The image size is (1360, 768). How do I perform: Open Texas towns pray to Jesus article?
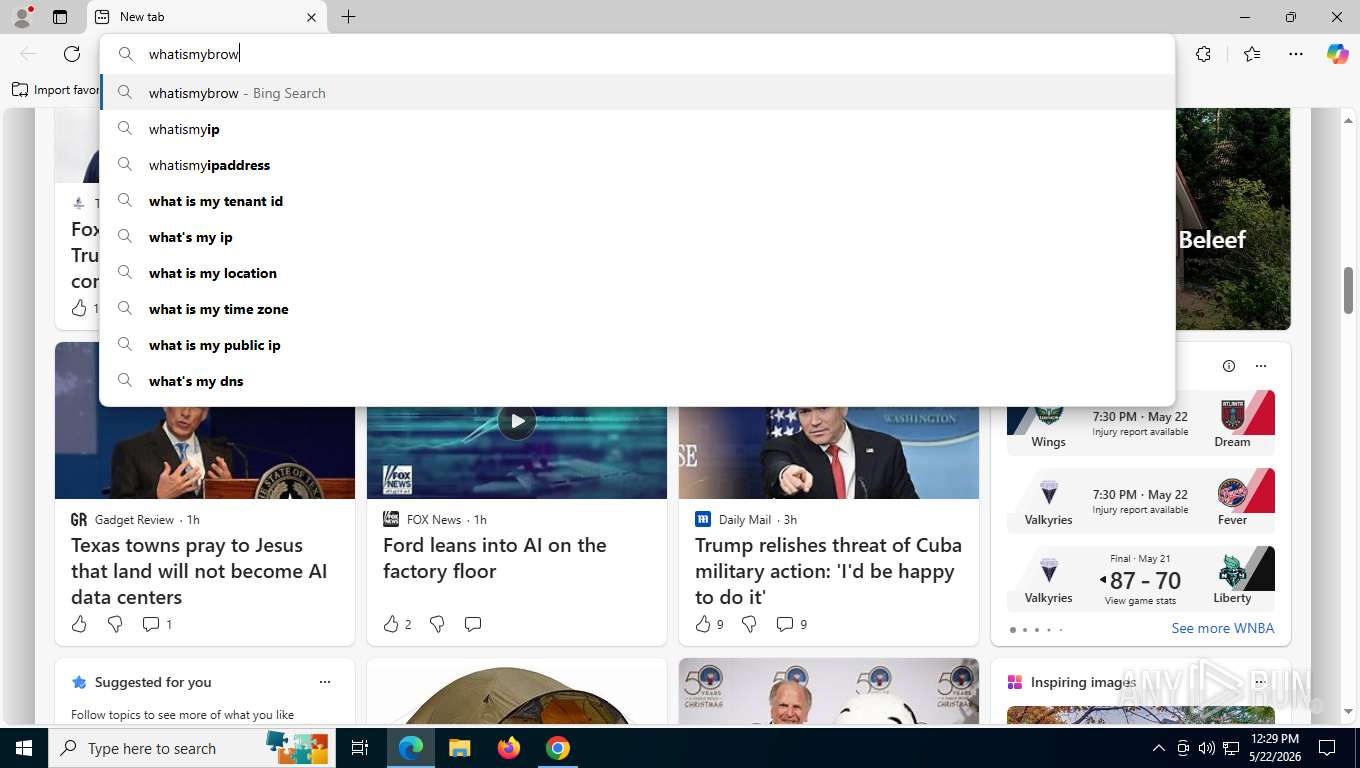coord(199,571)
